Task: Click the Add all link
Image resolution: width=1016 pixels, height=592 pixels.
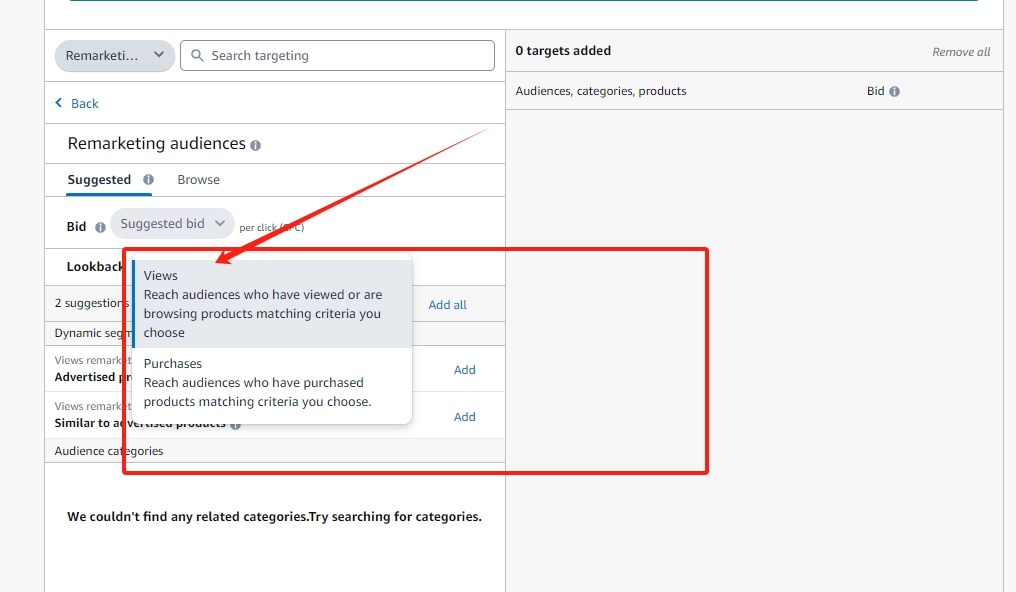Action: coord(447,305)
